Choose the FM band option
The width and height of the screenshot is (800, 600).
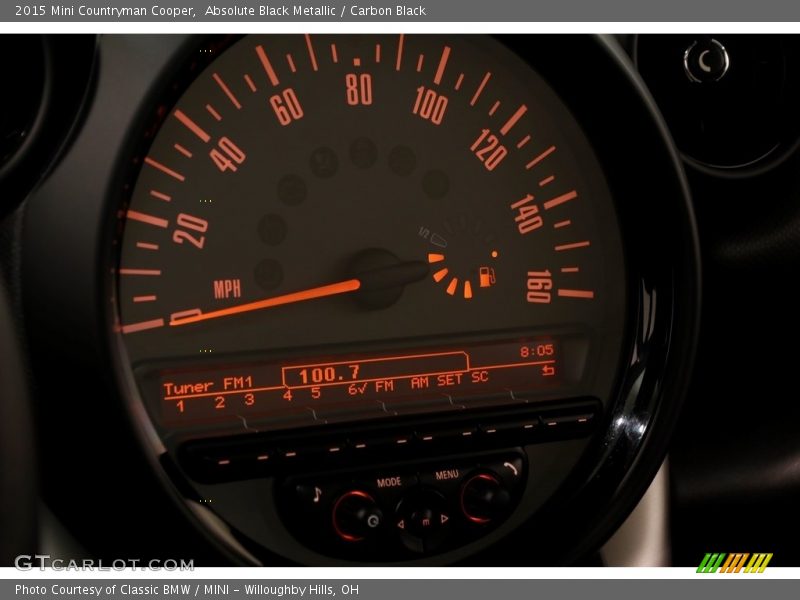tap(384, 386)
